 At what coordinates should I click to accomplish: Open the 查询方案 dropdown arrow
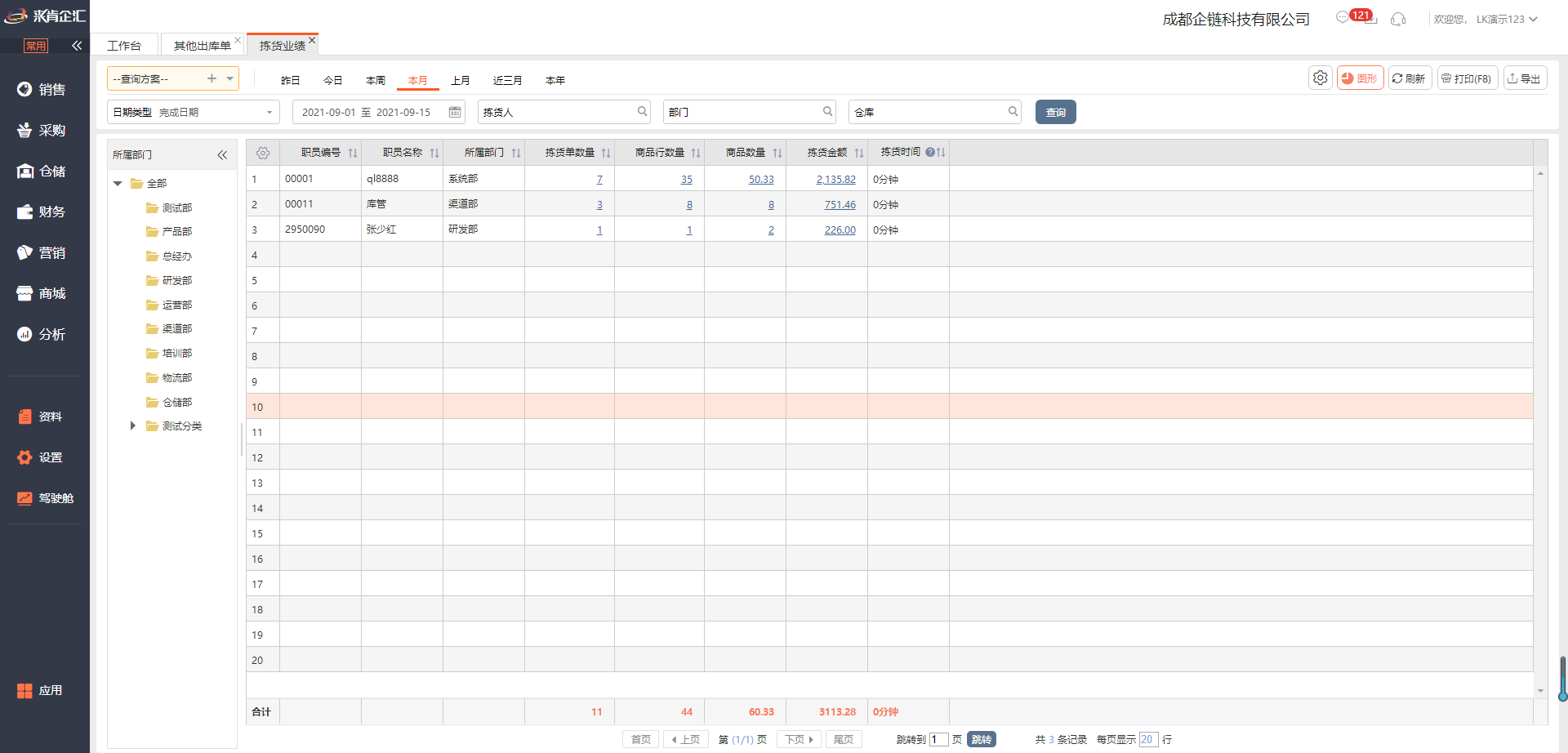pyautogui.click(x=230, y=78)
